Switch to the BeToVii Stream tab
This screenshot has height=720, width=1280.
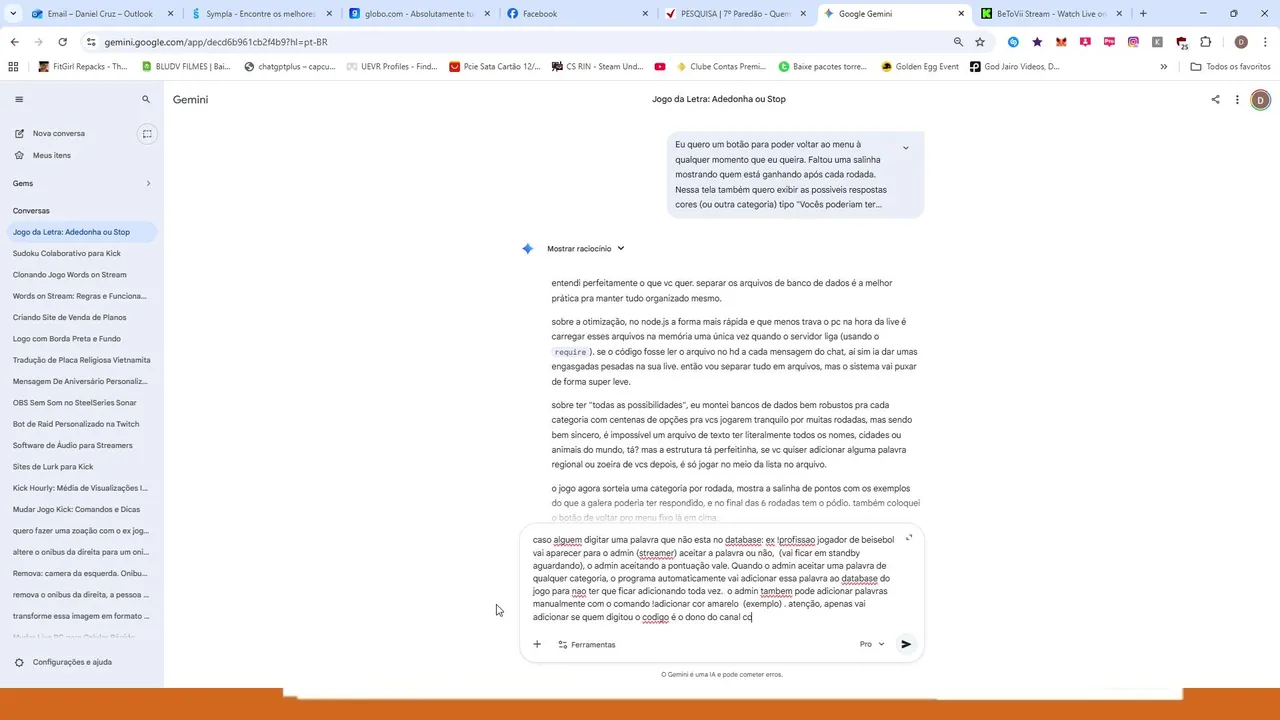coord(1050,14)
